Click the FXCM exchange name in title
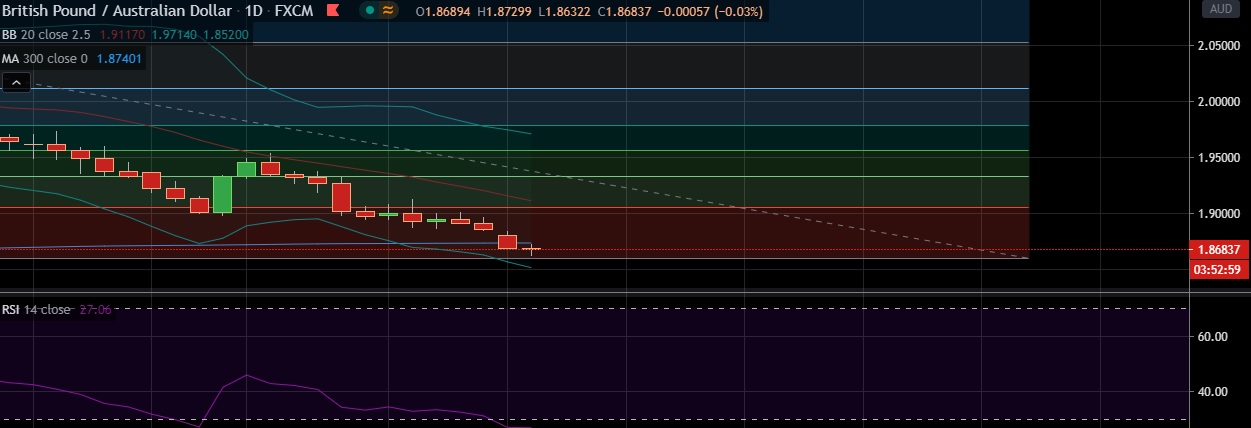The width and height of the screenshot is (1251, 428). 296,12
